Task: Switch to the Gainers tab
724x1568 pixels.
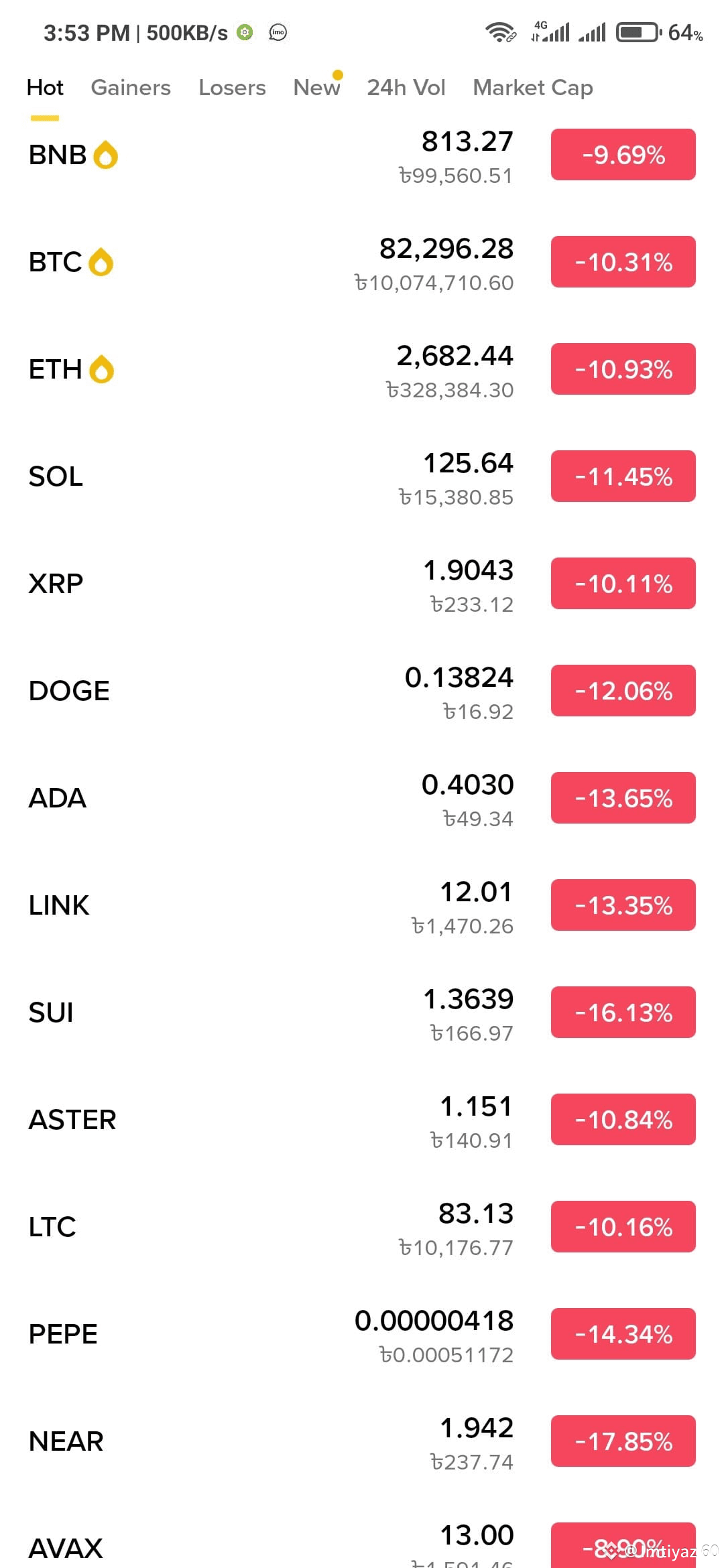Action: [131, 88]
